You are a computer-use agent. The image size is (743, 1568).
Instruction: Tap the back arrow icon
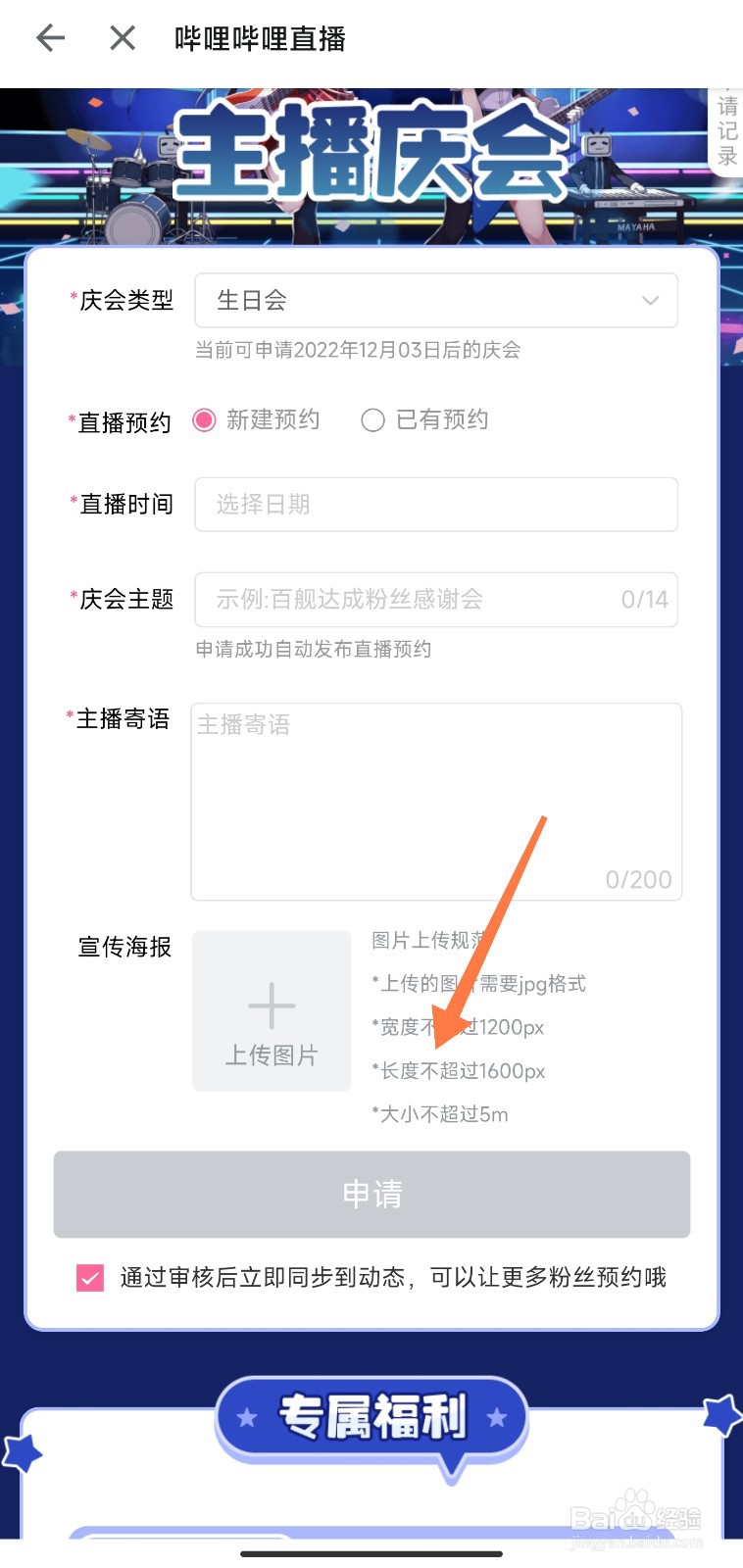[50, 38]
